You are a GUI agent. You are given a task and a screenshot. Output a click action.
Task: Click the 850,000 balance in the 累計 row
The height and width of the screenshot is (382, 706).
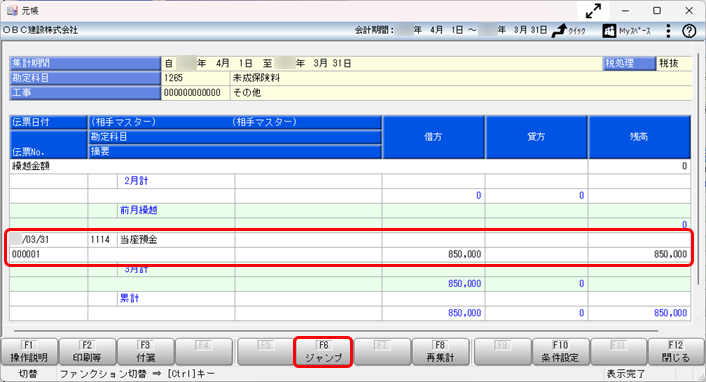tap(670, 313)
